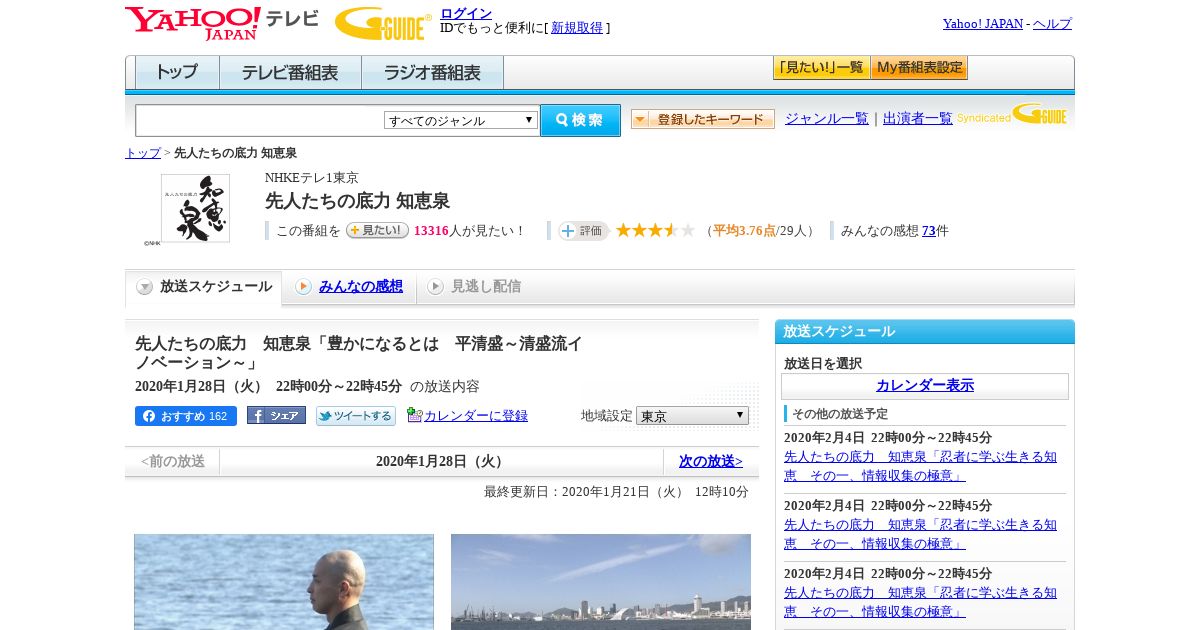Click the 見たい! plus button
The image size is (1200, 630).
(x=377, y=230)
